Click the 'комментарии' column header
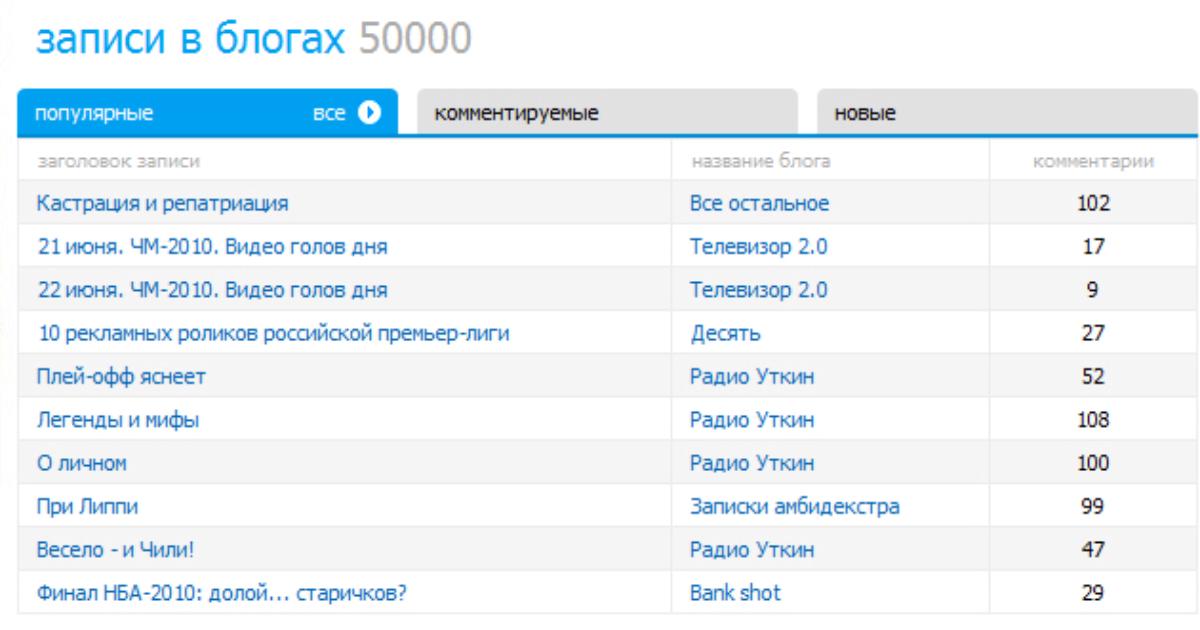This screenshot has height=630, width=1200. coord(1095,160)
